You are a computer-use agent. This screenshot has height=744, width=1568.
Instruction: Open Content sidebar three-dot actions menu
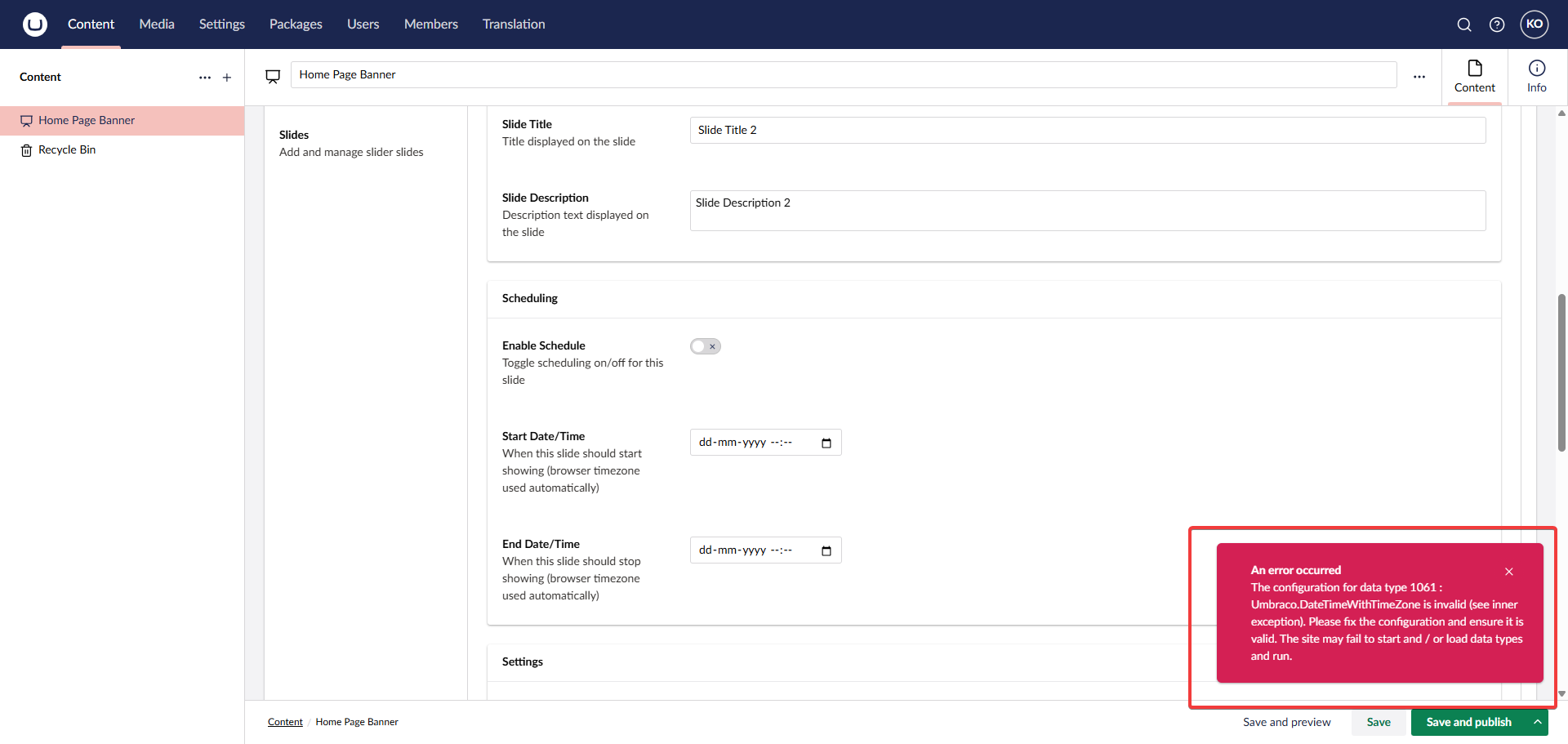[204, 78]
